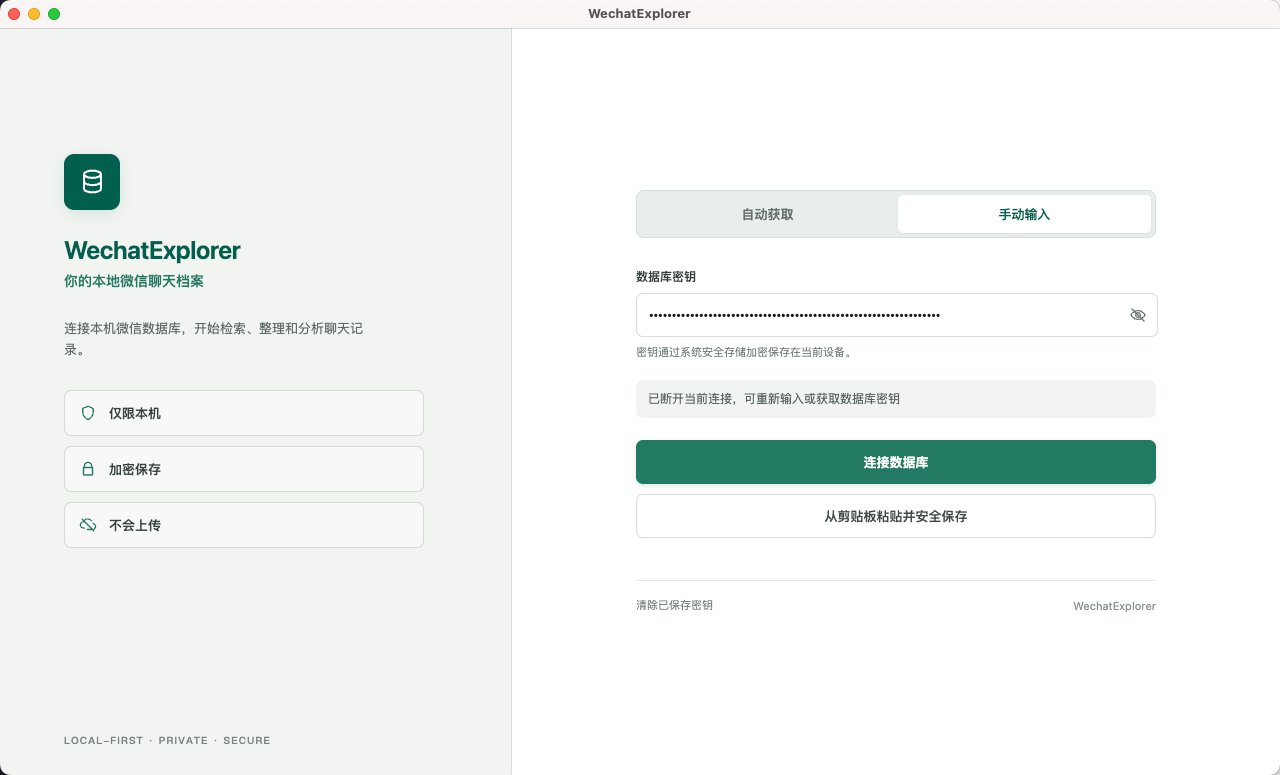Toggle key visibility with the eye icon
Viewport: 1280px width, 775px height.
click(1138, 315)
